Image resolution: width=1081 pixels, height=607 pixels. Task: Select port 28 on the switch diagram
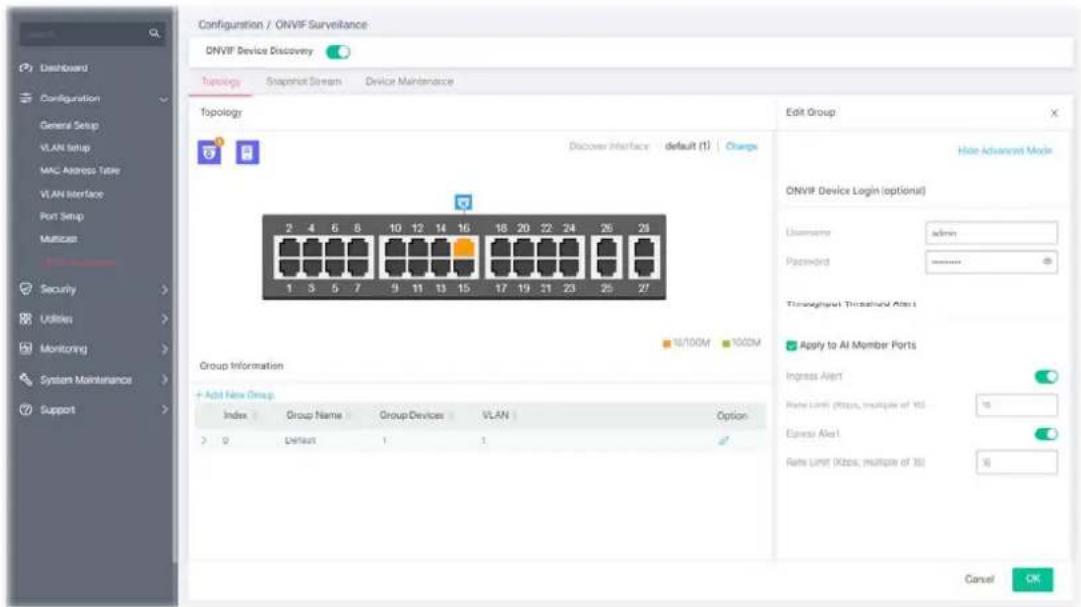[x=644, y=248]
